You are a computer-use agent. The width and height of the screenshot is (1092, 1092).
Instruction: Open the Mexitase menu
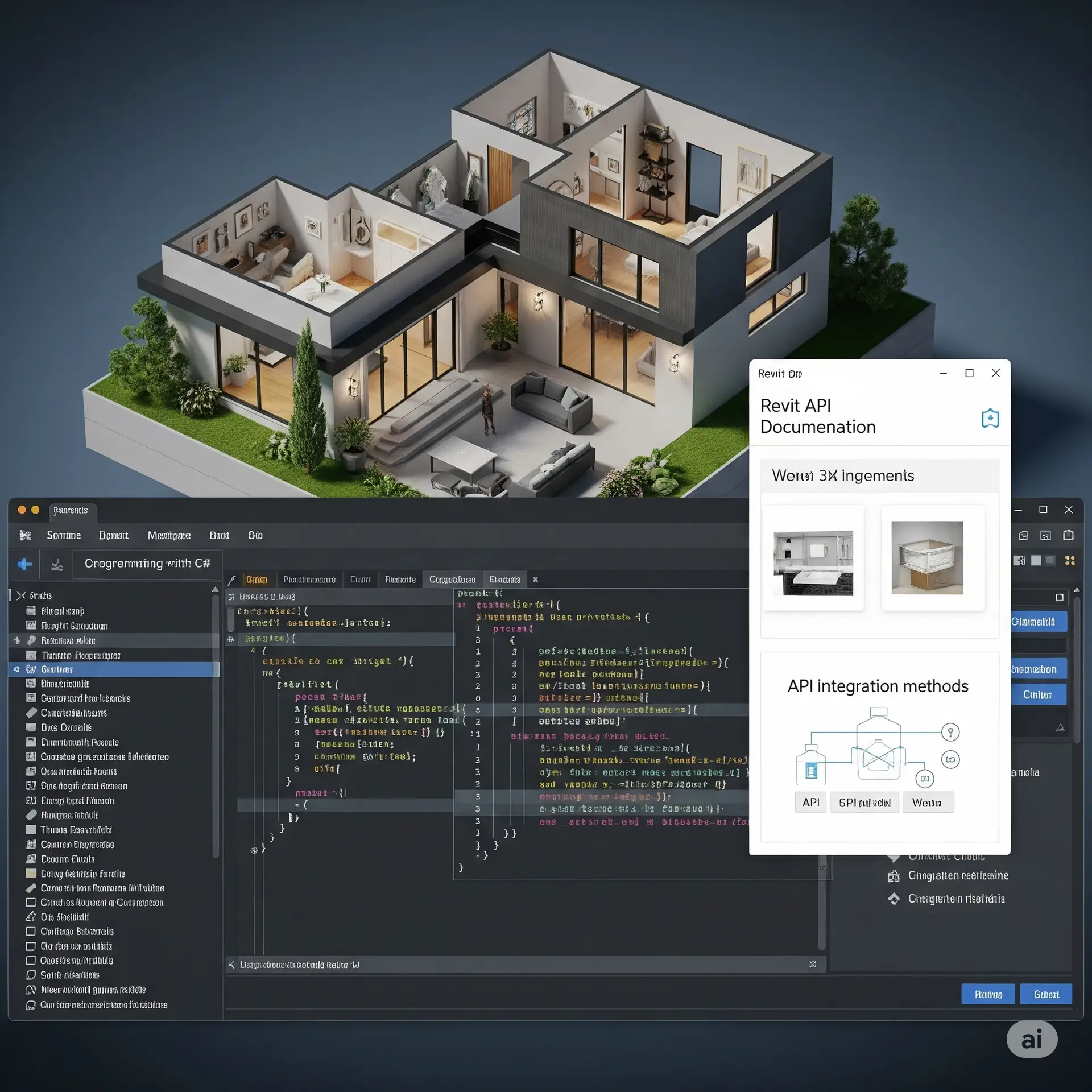pos(169,535)
